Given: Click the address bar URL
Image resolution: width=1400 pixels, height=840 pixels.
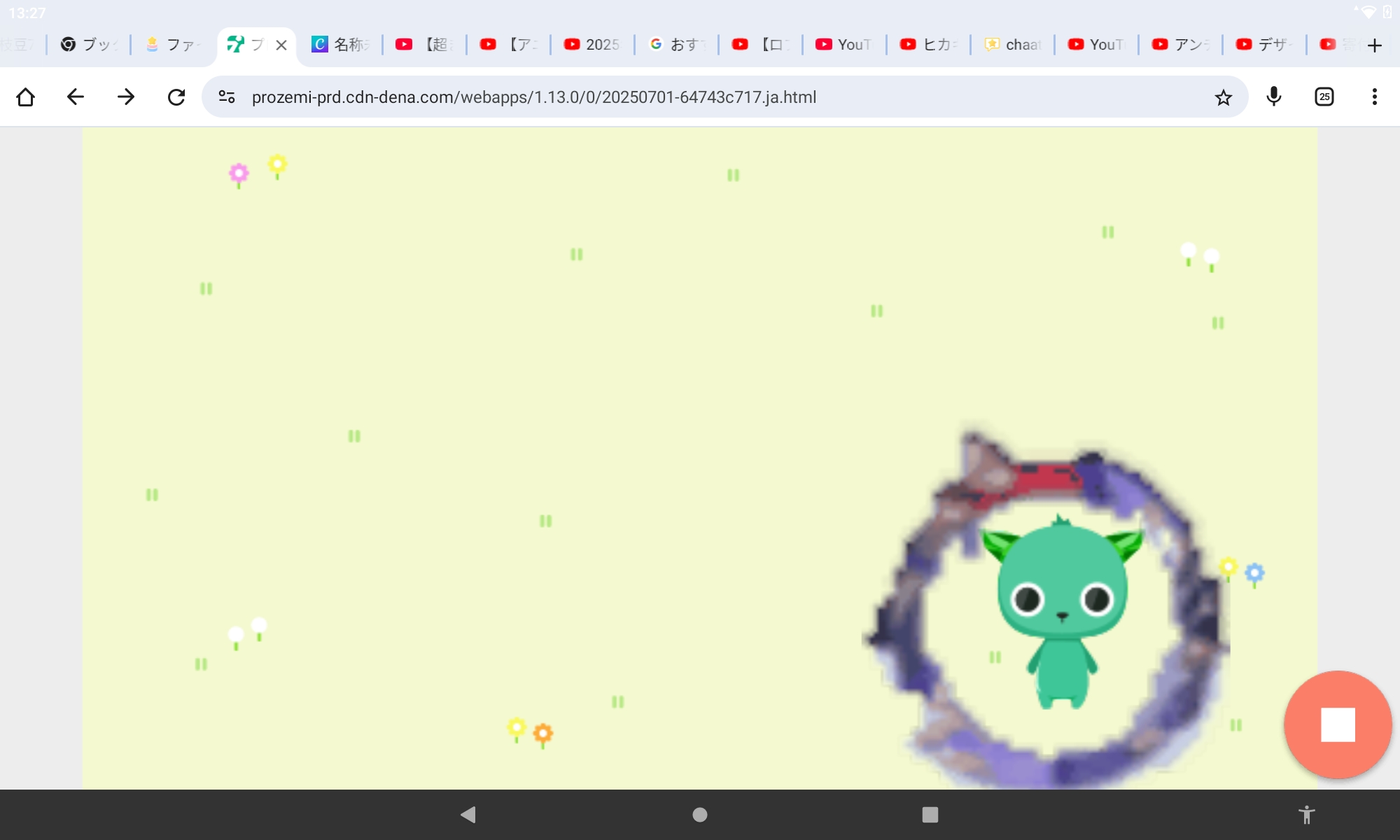Looking at the screenshot, I should [534, 97].
